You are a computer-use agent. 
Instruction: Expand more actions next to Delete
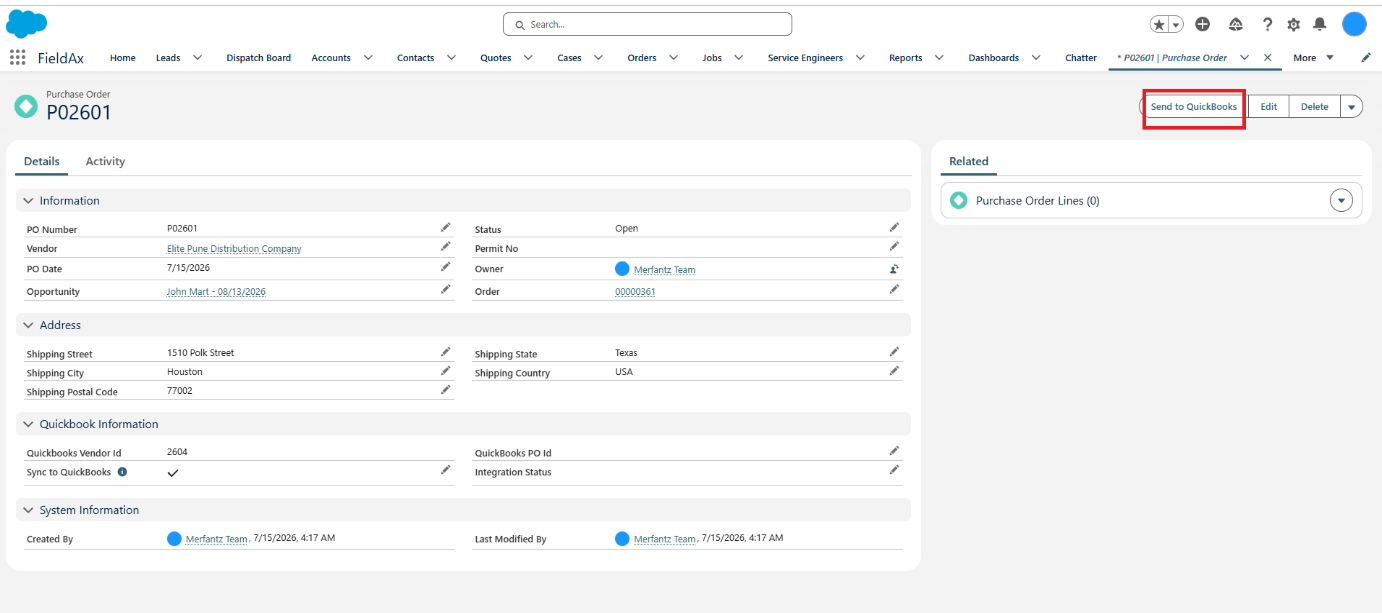pyautogui.click(x=1351, y=107)
